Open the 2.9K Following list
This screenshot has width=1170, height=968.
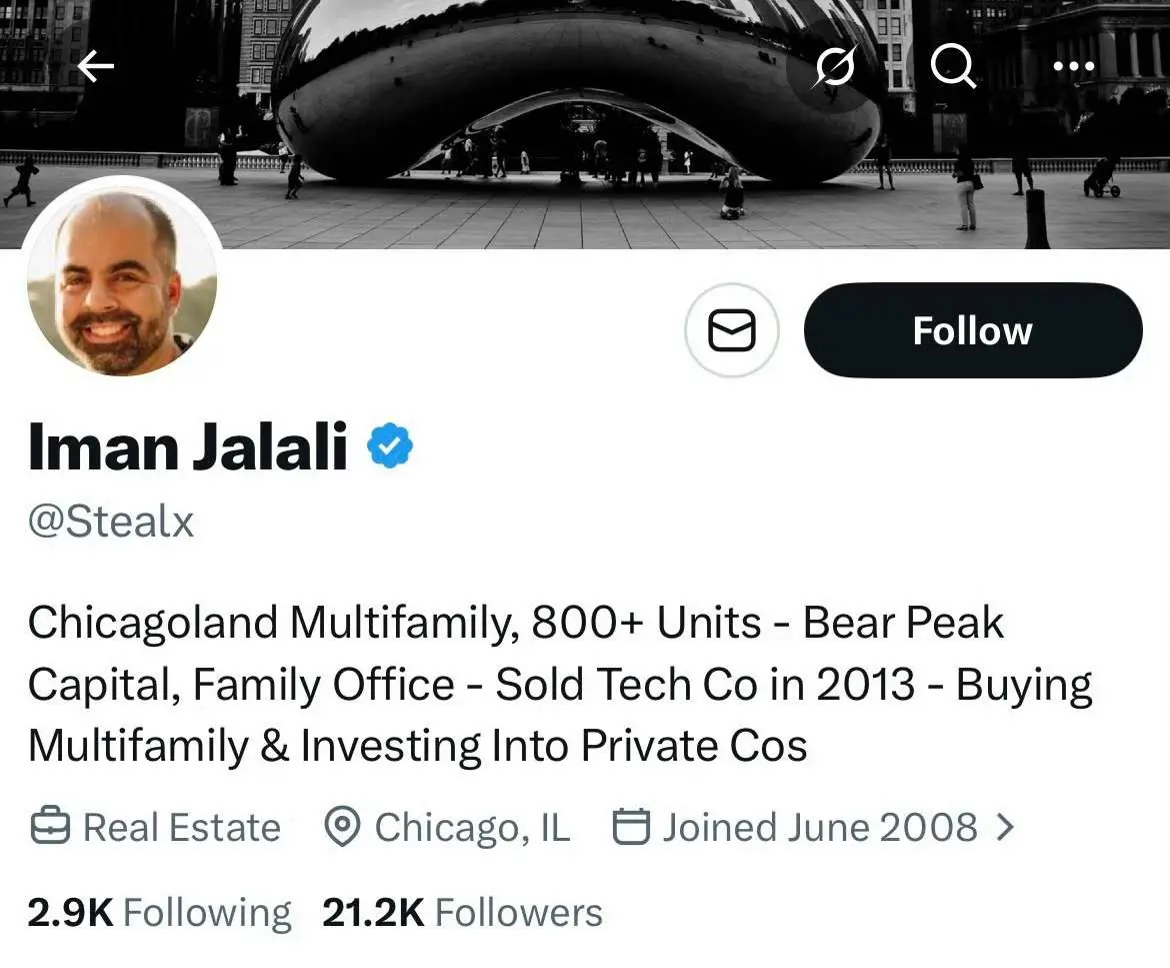click(x=159, y=913)
